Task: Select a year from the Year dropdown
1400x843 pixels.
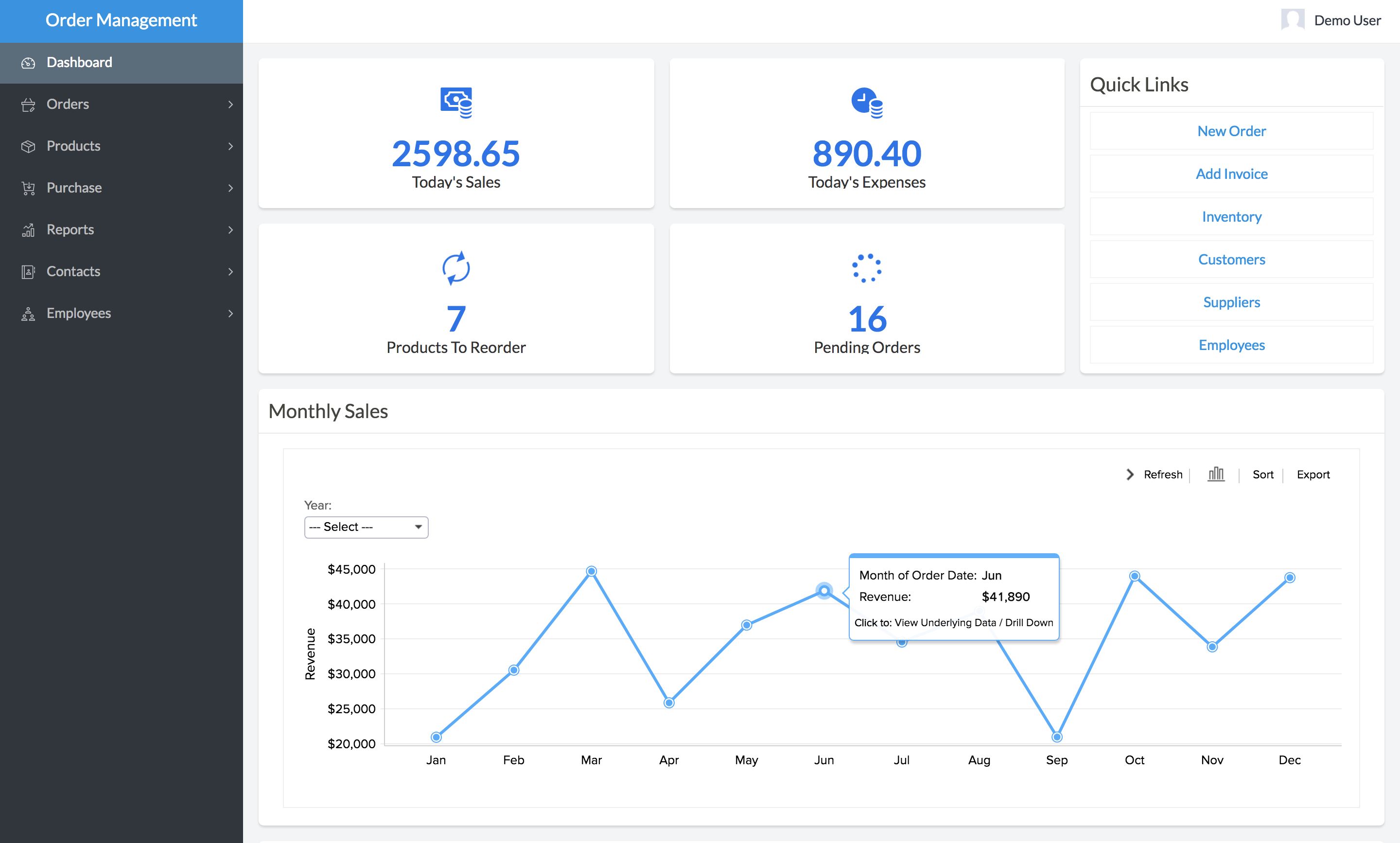Action: click(365, 527)
